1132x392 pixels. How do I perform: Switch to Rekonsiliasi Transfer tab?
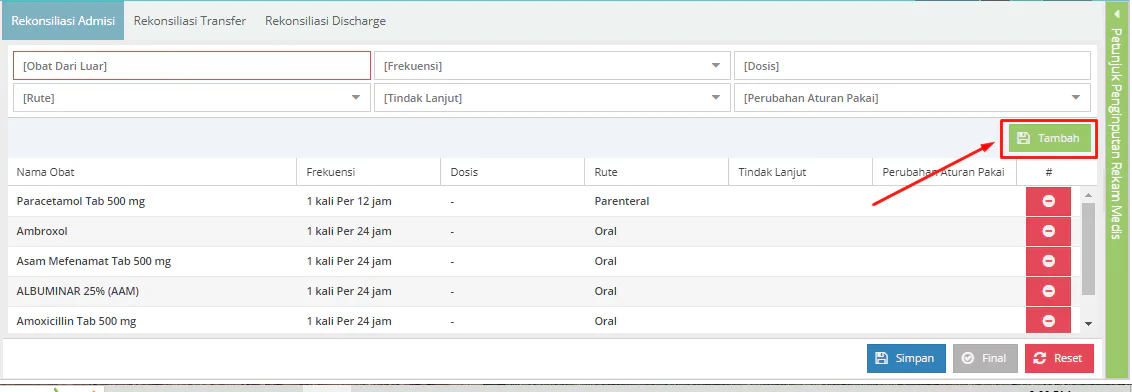click(190, 21)
